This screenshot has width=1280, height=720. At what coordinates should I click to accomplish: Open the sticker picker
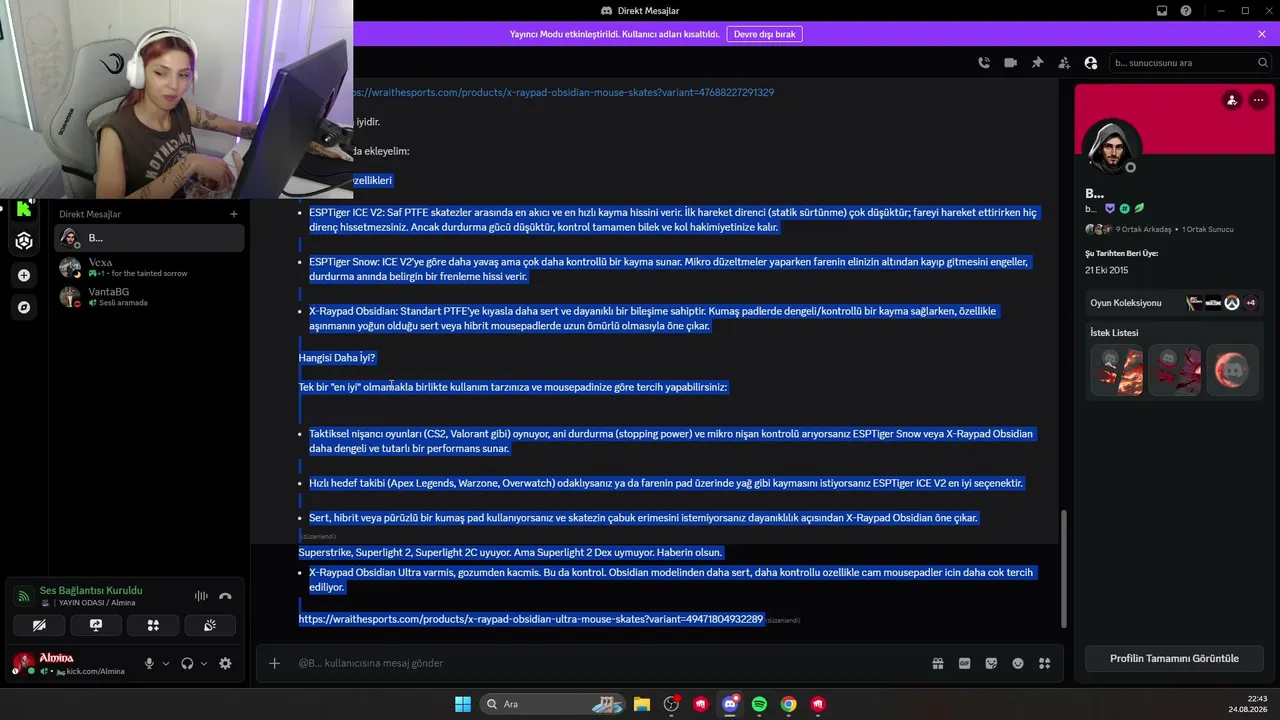(x=991, y=663)
